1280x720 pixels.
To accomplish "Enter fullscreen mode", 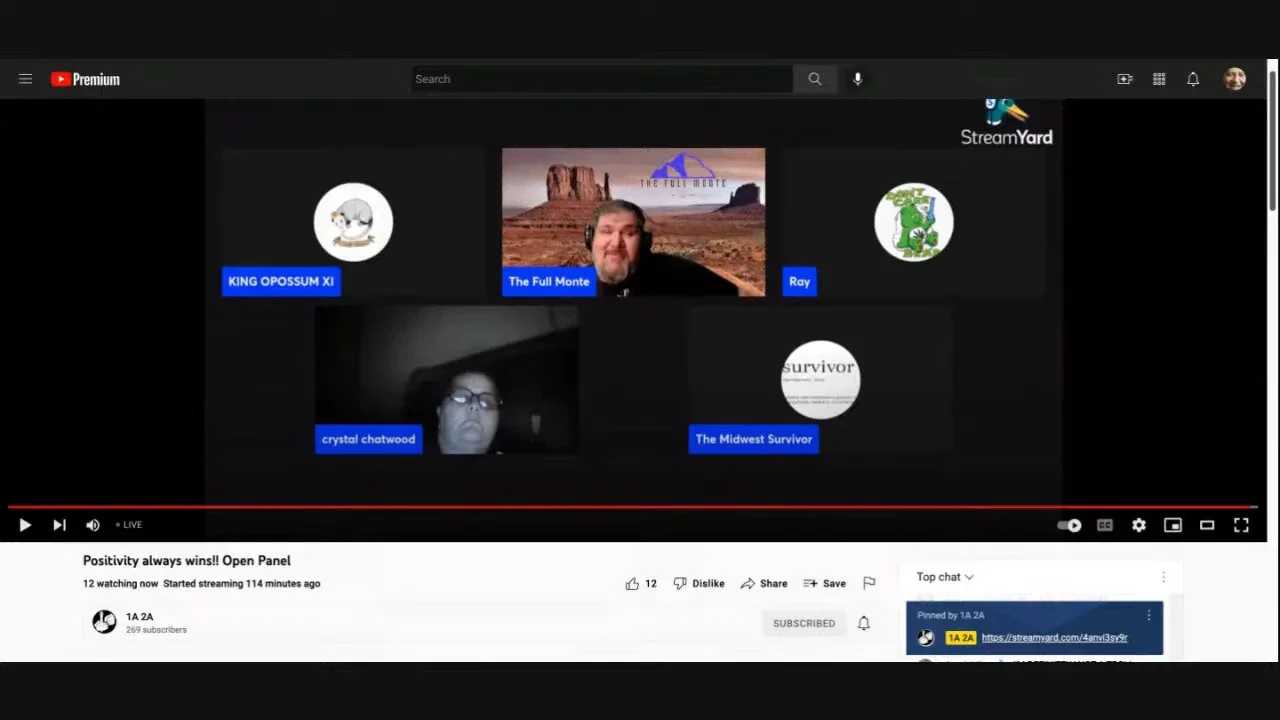I will pos(1241,525).
